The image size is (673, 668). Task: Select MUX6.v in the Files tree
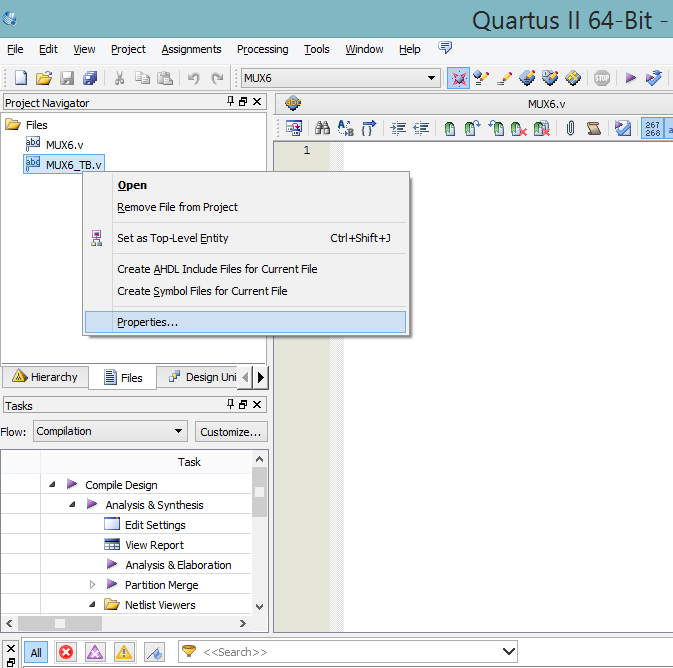(x=64, y=145)
